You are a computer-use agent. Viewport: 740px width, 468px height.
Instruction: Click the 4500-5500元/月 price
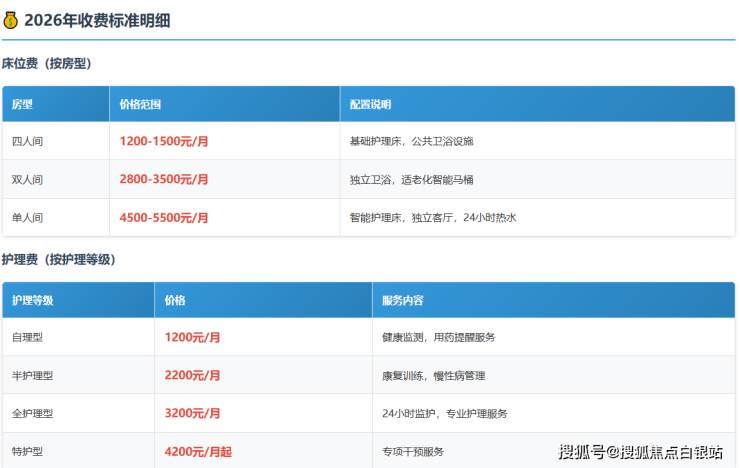(x=164, y=217)
